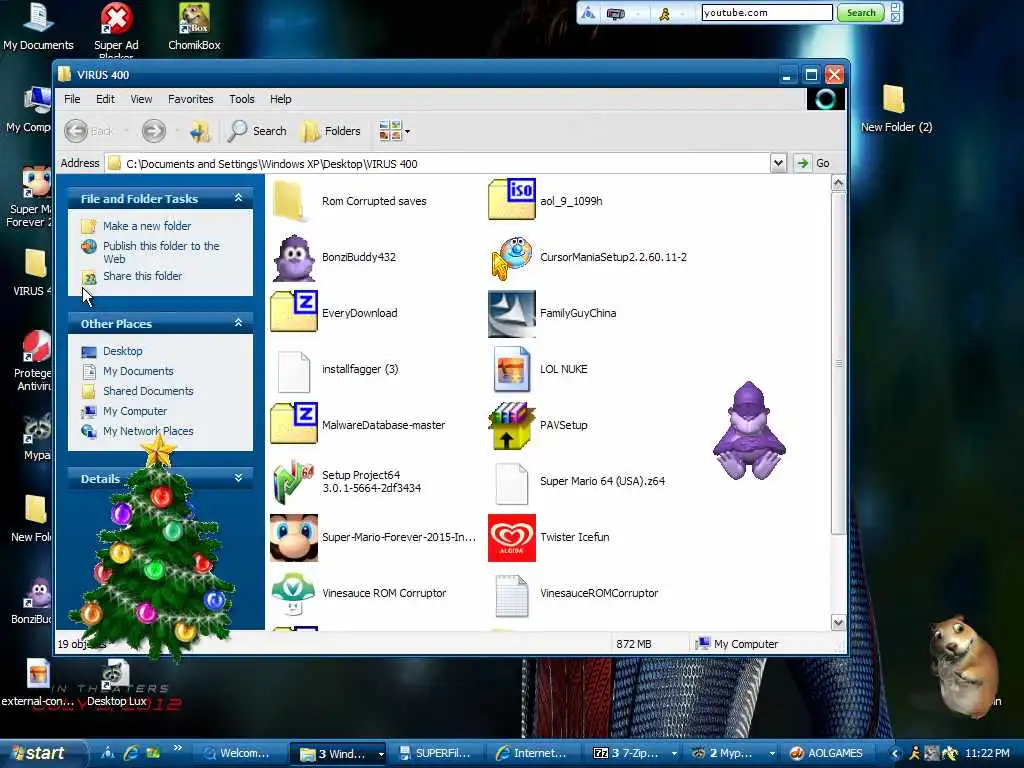This screenshot has height=768, width=1024.
Task: Expand the Address bar dropdown arrow
Action: click(x=778, y=163)
